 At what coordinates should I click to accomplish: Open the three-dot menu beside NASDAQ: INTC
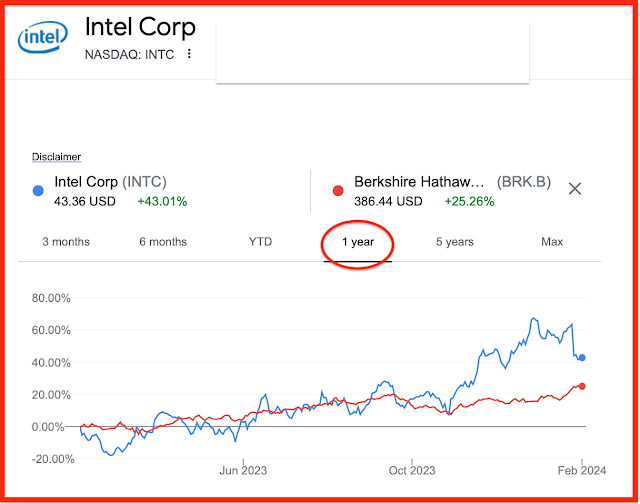(189, 54)
